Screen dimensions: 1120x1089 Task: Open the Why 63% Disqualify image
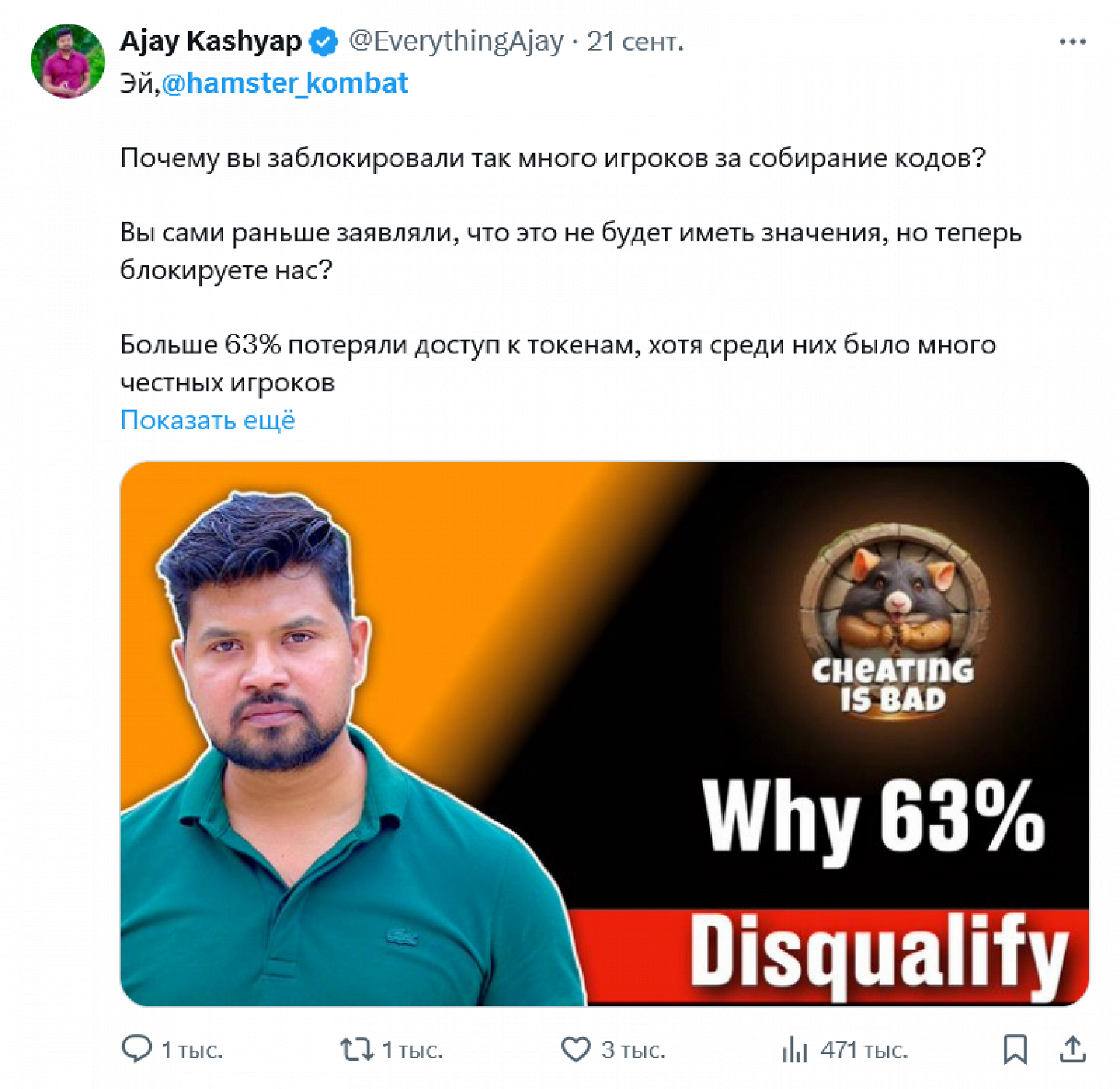tap(604, 733)
